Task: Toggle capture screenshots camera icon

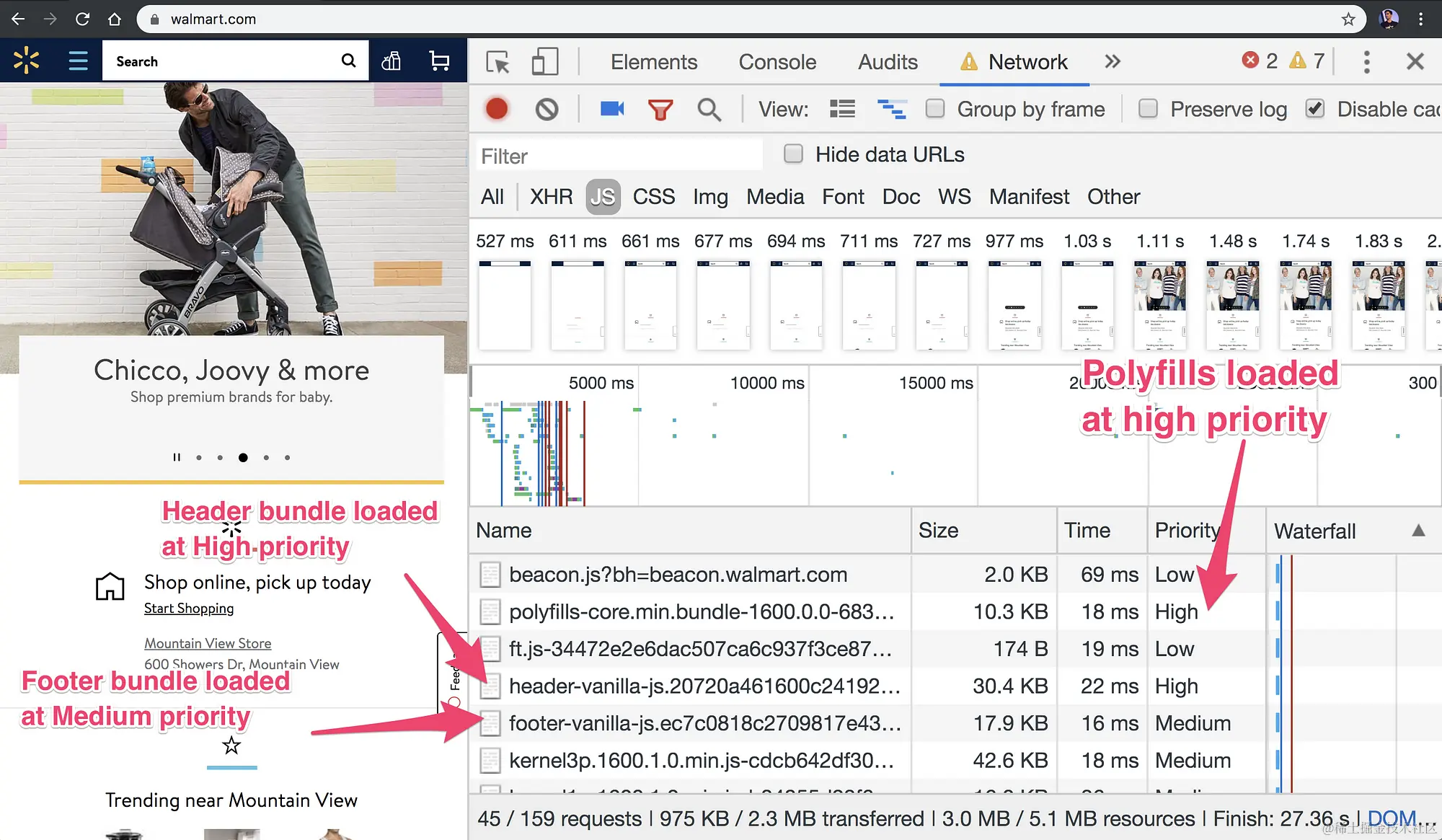Action: coord(612,109)
